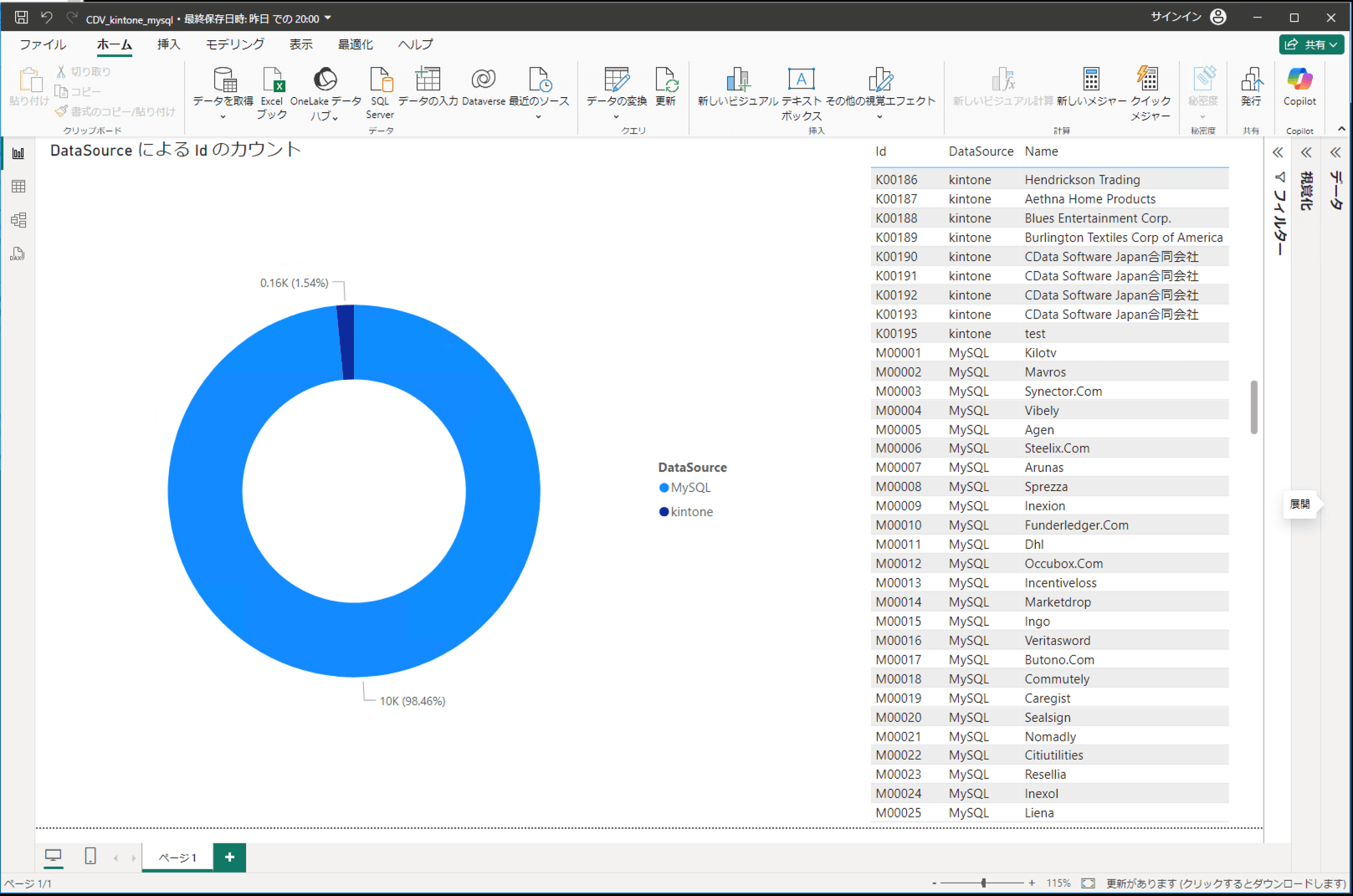
Task: Connect to SQL Server
Action: coord(380,93)
